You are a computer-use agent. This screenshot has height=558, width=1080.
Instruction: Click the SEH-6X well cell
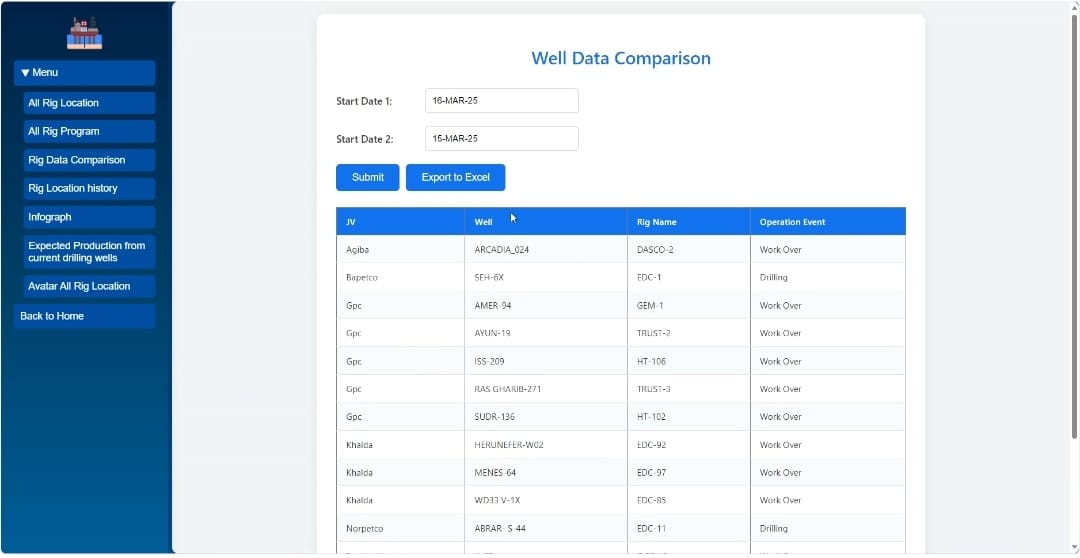[x=546, y=278]
